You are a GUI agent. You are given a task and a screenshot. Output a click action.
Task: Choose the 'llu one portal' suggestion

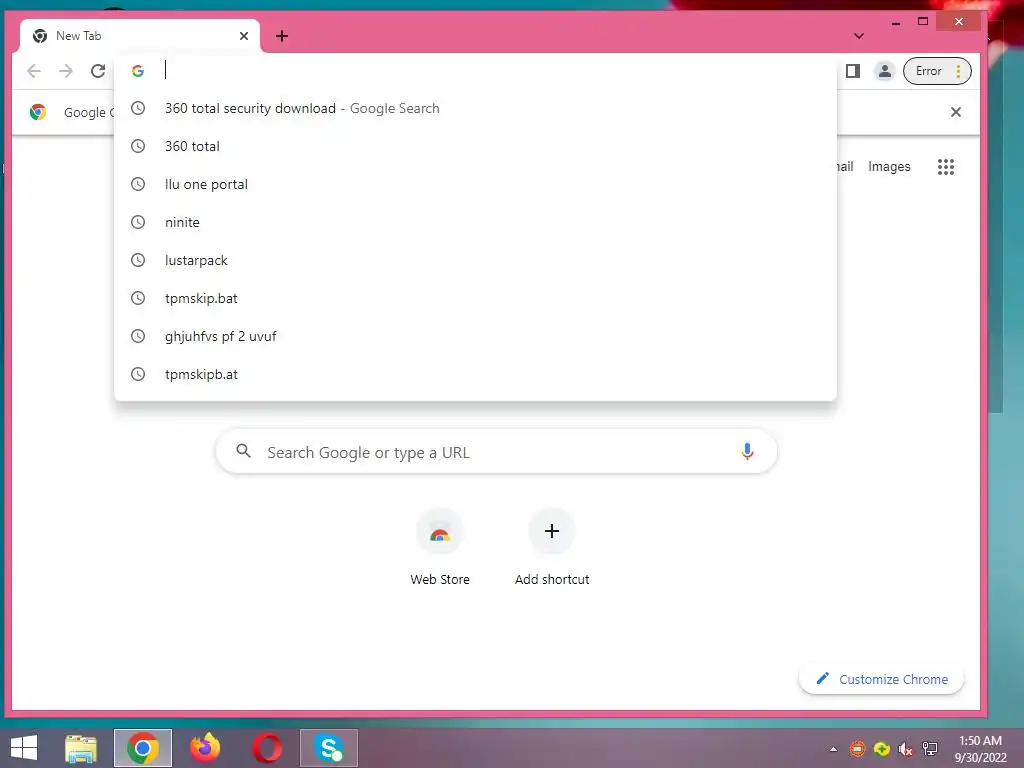(x=475, y=184)
